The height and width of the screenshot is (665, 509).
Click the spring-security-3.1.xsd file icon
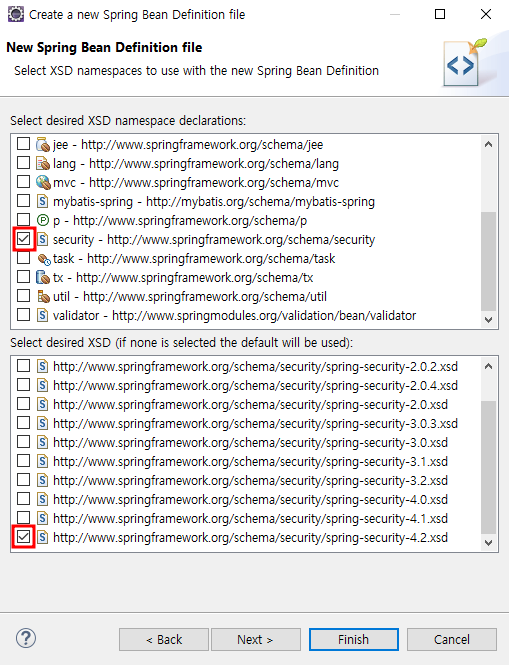tap(42, 461)
